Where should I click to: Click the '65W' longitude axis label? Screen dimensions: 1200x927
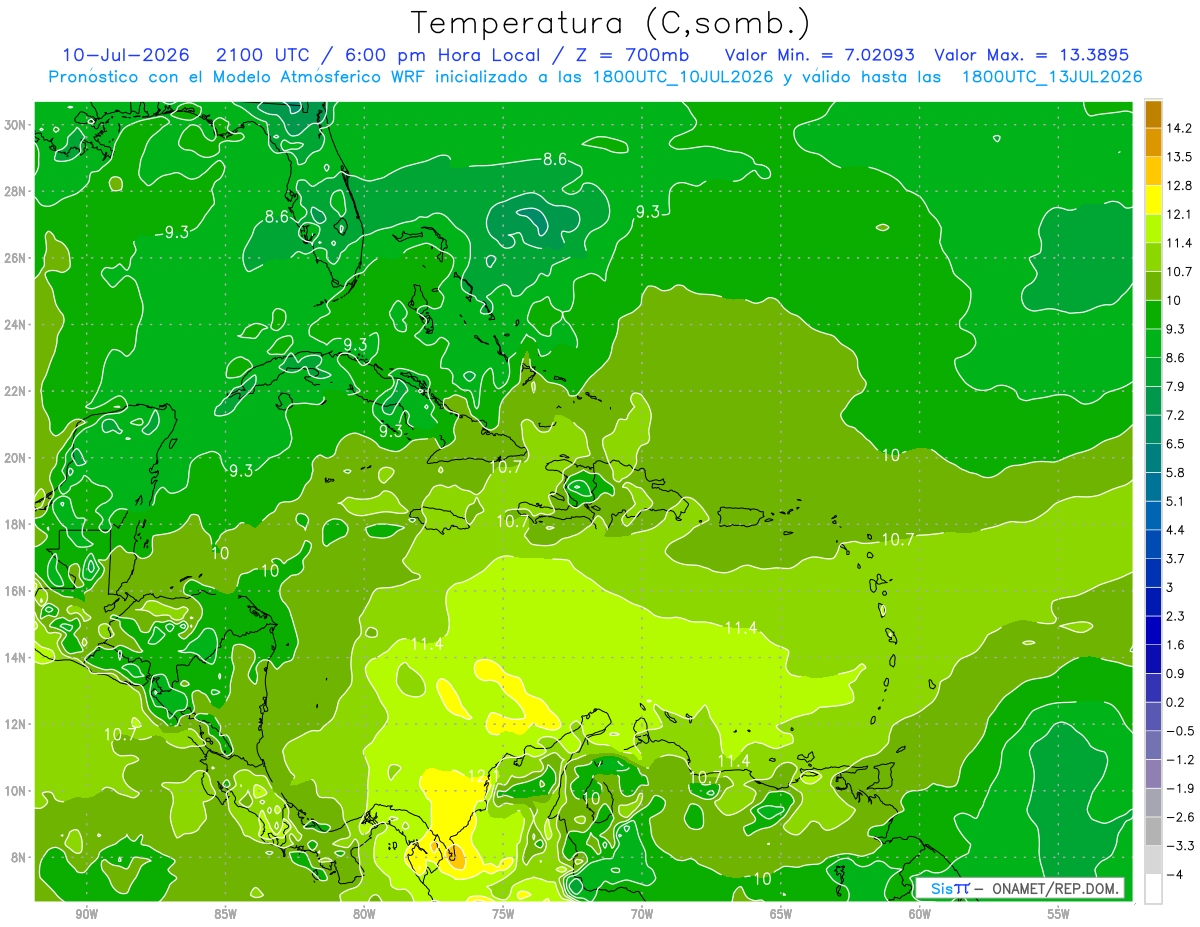tap(781, 914)
